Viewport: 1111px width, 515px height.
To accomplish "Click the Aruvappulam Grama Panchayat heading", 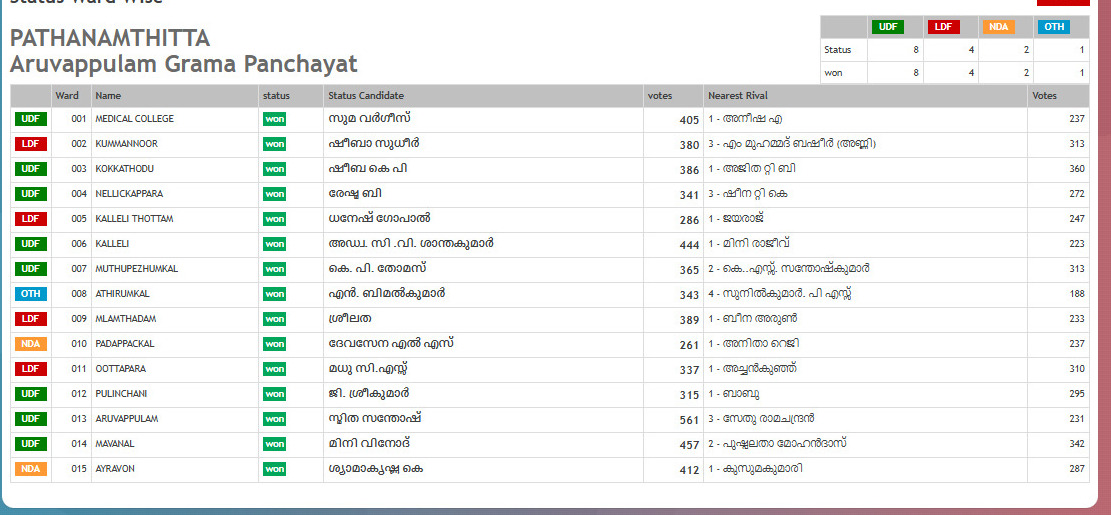I will [x=183, y=65].
